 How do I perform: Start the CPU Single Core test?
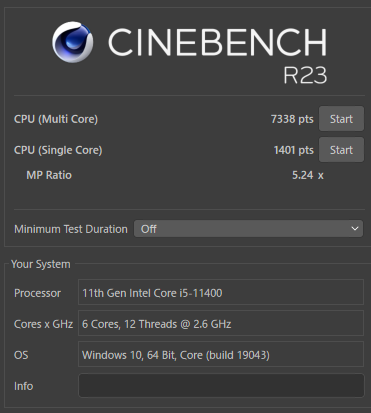coord(341,150)
